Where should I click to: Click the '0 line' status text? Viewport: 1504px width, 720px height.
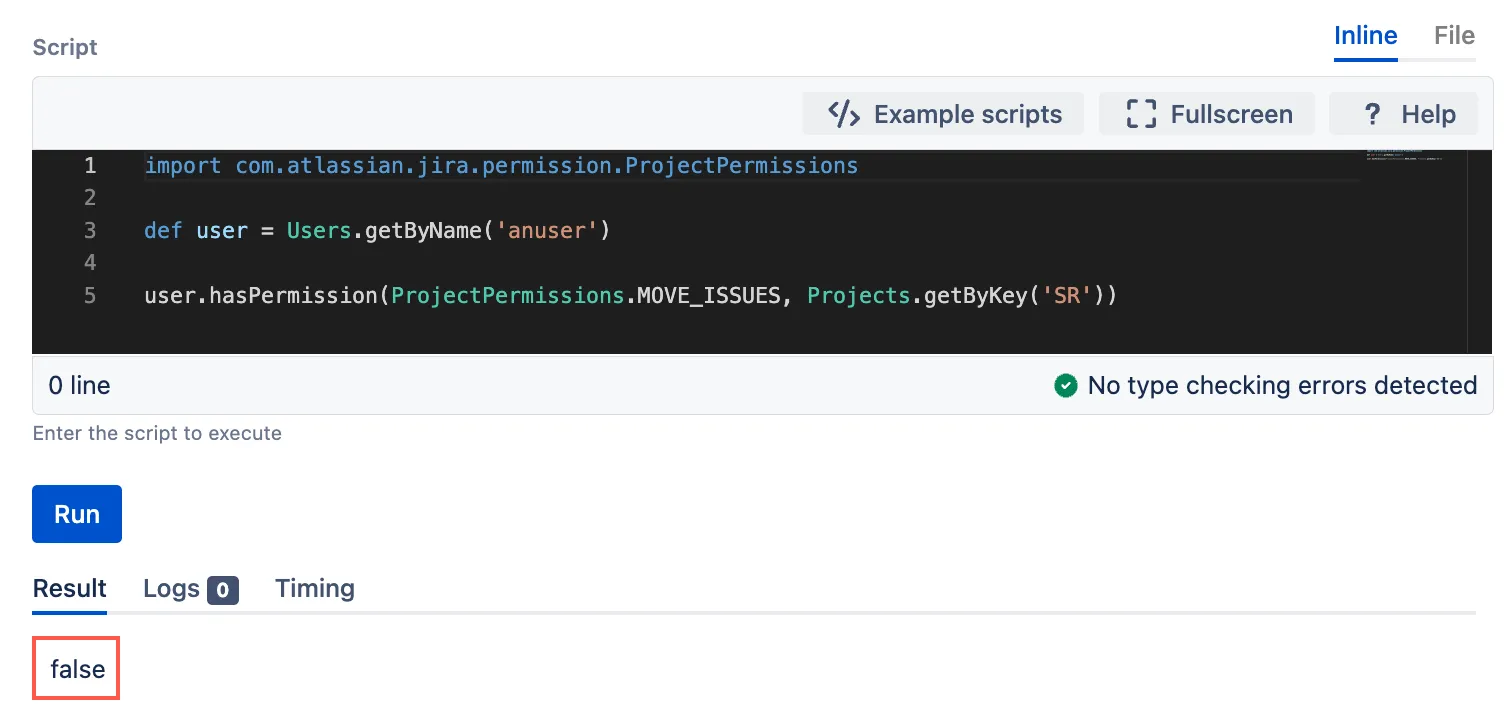point(79,385)
